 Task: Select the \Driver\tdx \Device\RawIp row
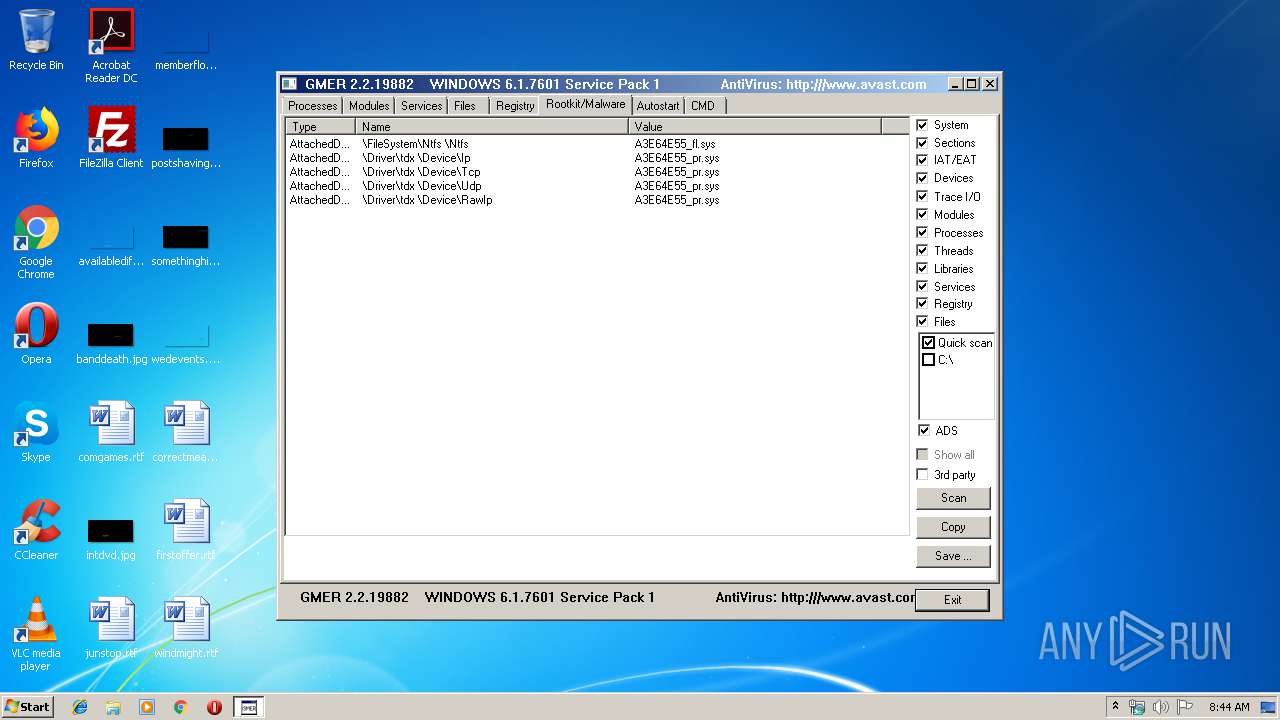(596, 200)
